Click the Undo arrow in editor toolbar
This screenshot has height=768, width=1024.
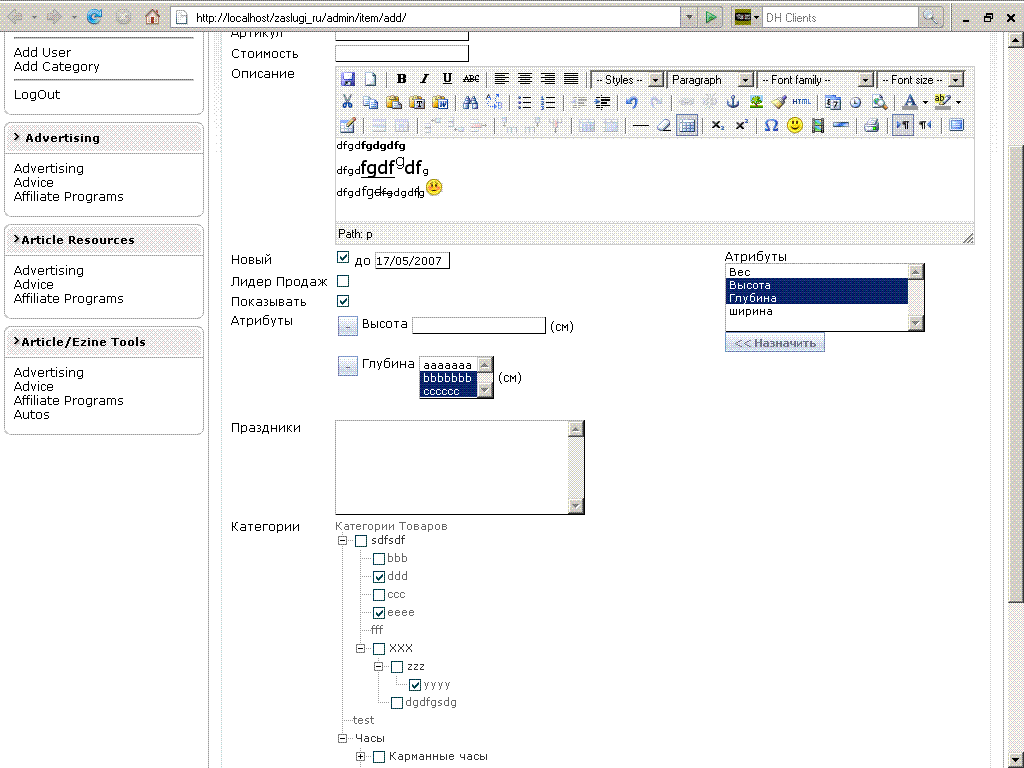[x=632, y=102]
